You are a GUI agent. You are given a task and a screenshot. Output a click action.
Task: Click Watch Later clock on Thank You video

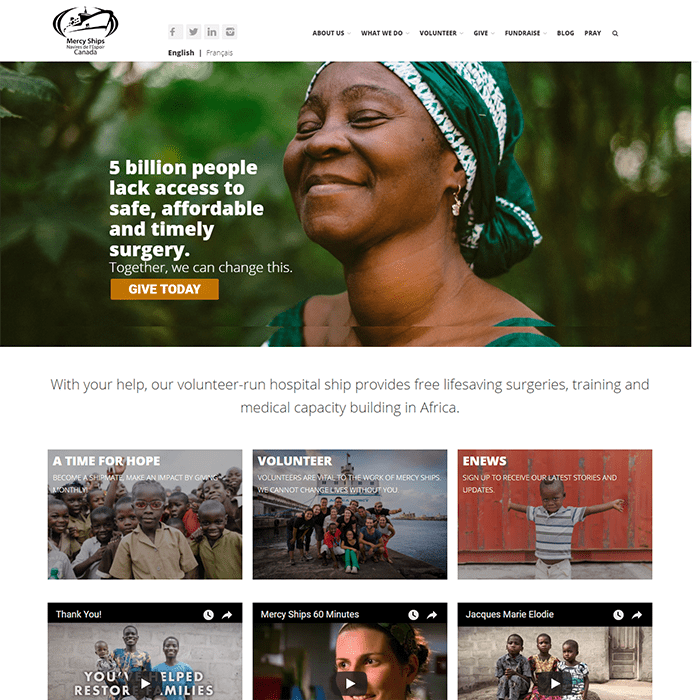[208, 615]
